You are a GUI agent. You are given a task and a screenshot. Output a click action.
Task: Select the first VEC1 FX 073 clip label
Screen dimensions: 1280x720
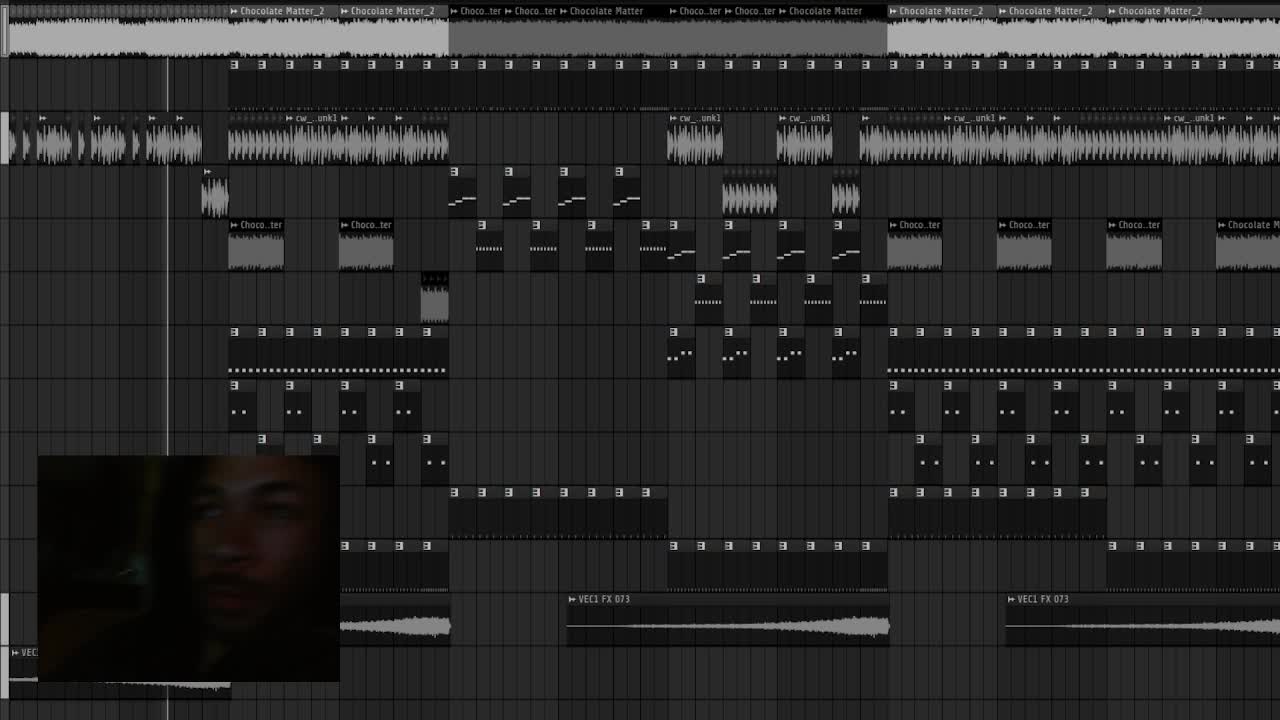click(x=604, y=599)
